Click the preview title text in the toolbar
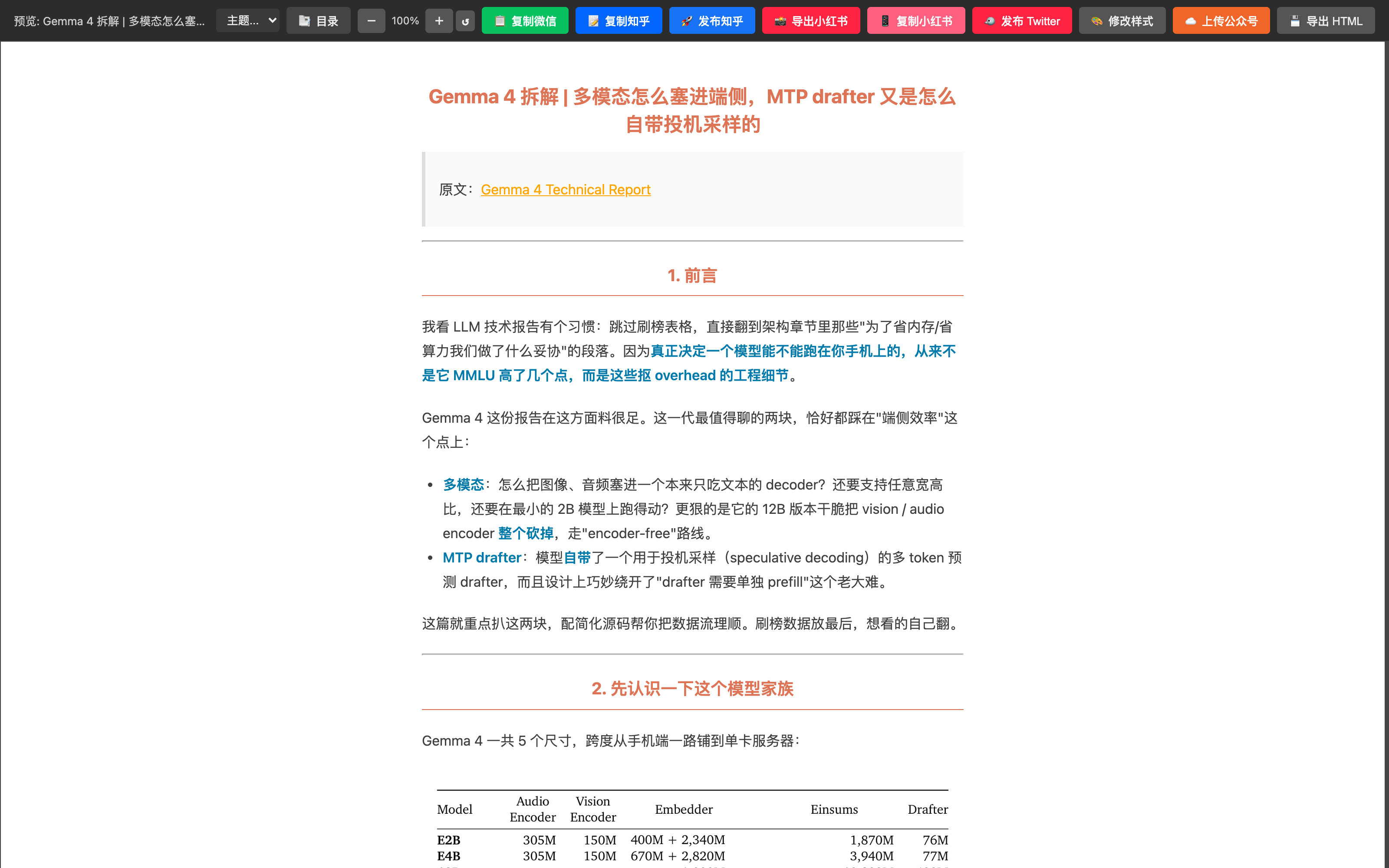Screen dimensions: 1389x868 click(109, 21)
